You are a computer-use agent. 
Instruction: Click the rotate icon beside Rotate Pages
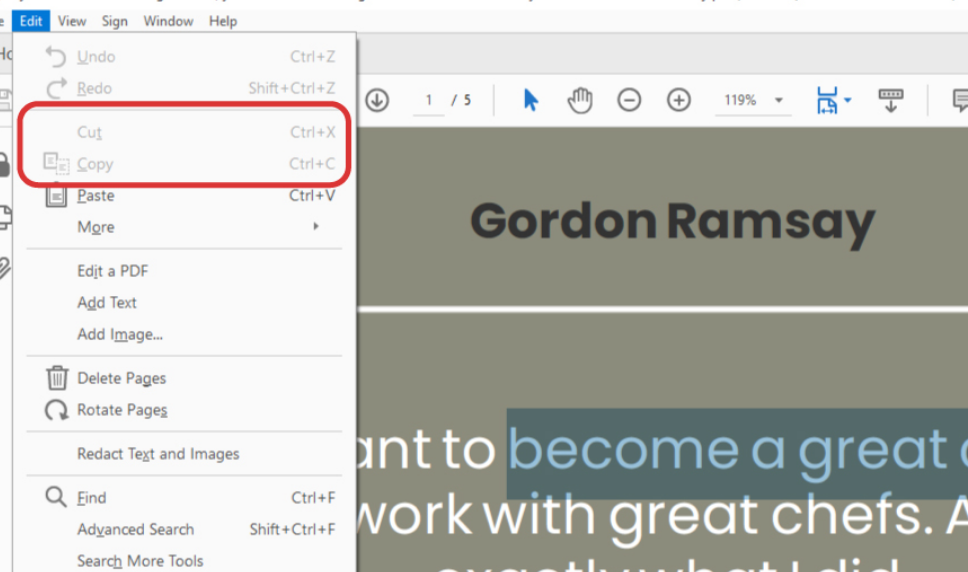[x=57, y=410]
